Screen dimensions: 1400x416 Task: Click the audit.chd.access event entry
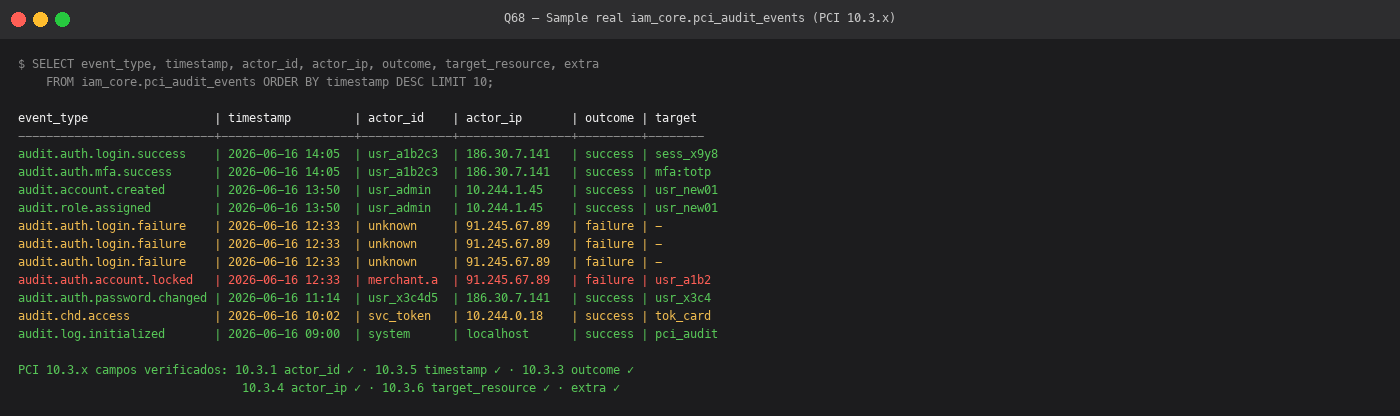[x=74, y=316]
